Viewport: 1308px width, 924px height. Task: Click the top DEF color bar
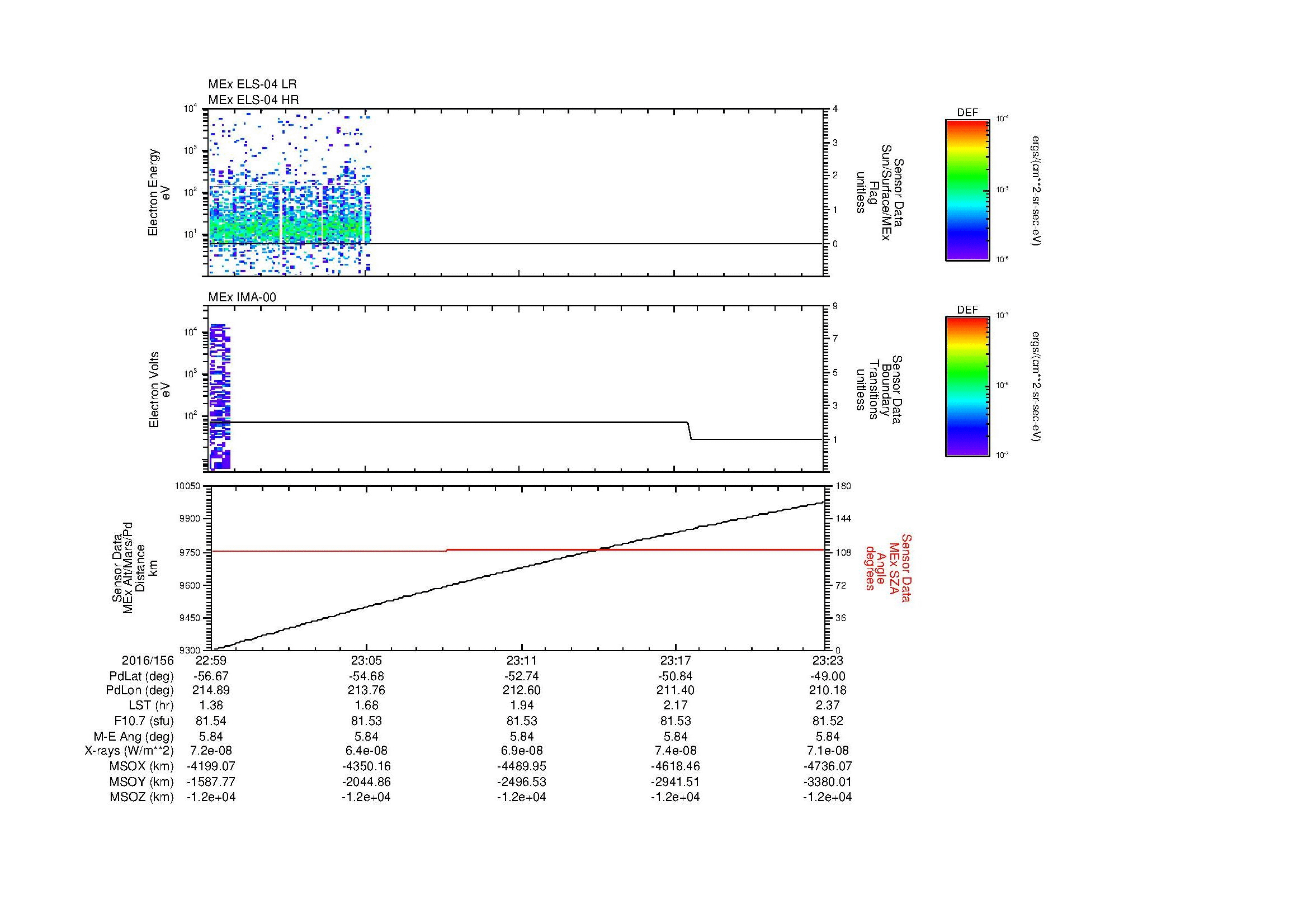(x=967, y=190)
